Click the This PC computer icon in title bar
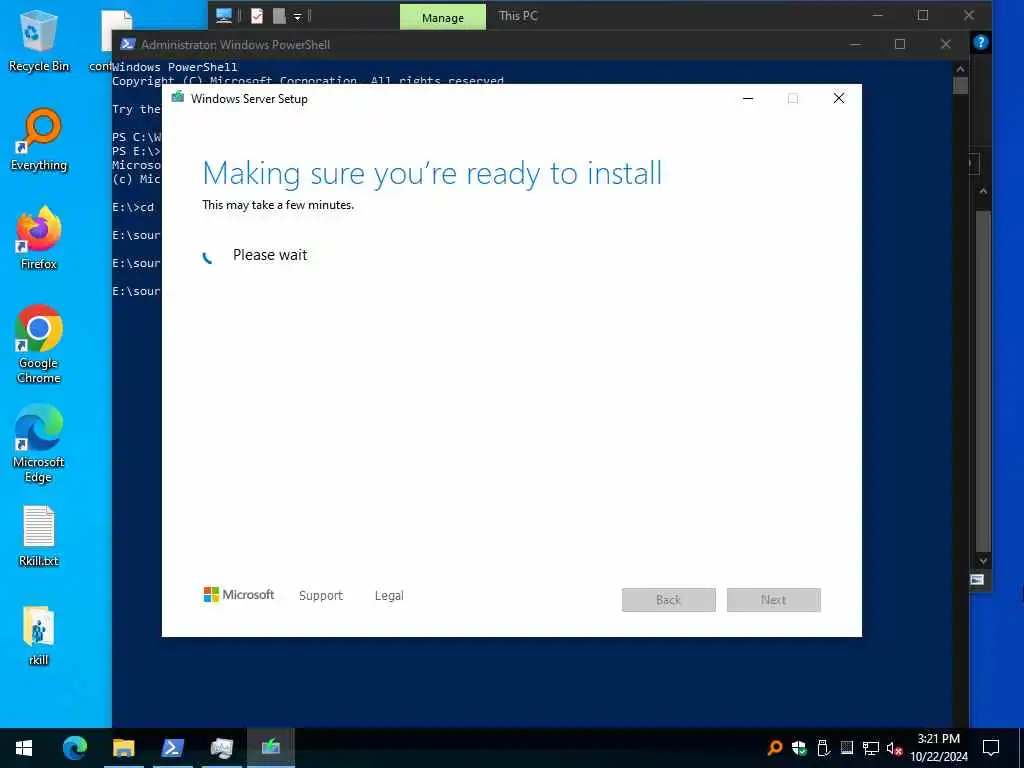Screen dimensions: 1024x768 click(x=224, y=16)
